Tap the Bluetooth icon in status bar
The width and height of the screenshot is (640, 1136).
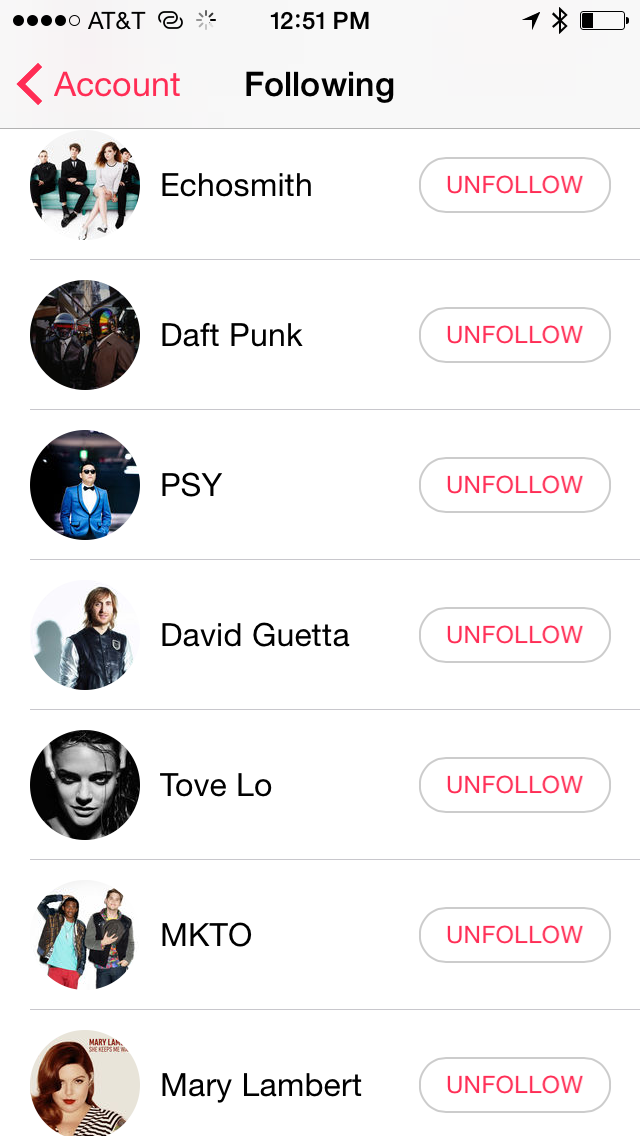[x=560, y=20]
